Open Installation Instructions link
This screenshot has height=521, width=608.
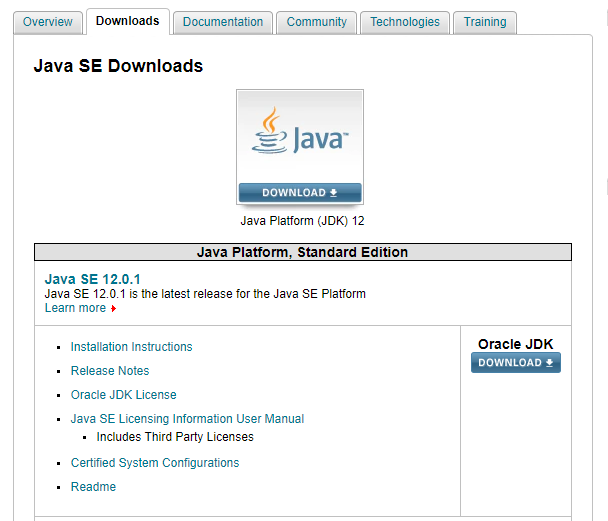131,347
